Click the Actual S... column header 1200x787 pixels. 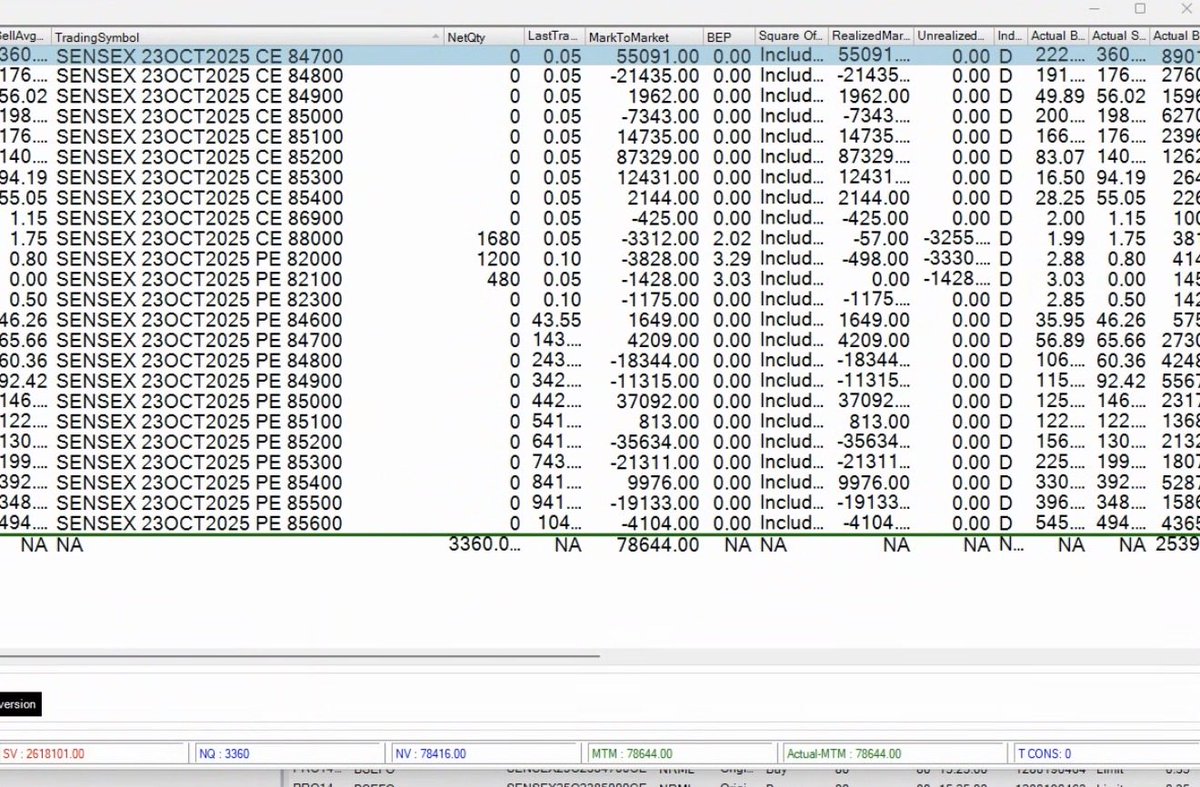click(x=1118, y=36)
